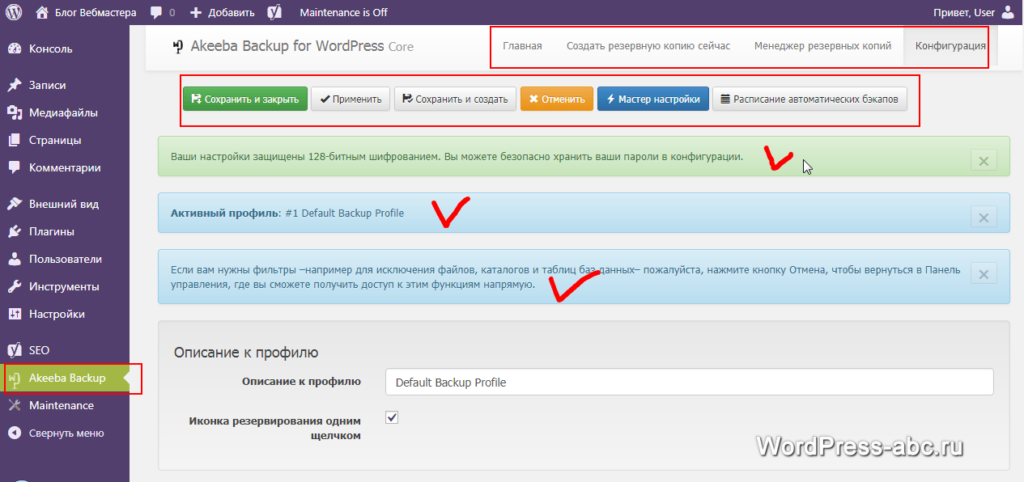This screenshot has width=1024, height=482.
Task: Click the Отменить button
Action: click(x=556, y=99)
